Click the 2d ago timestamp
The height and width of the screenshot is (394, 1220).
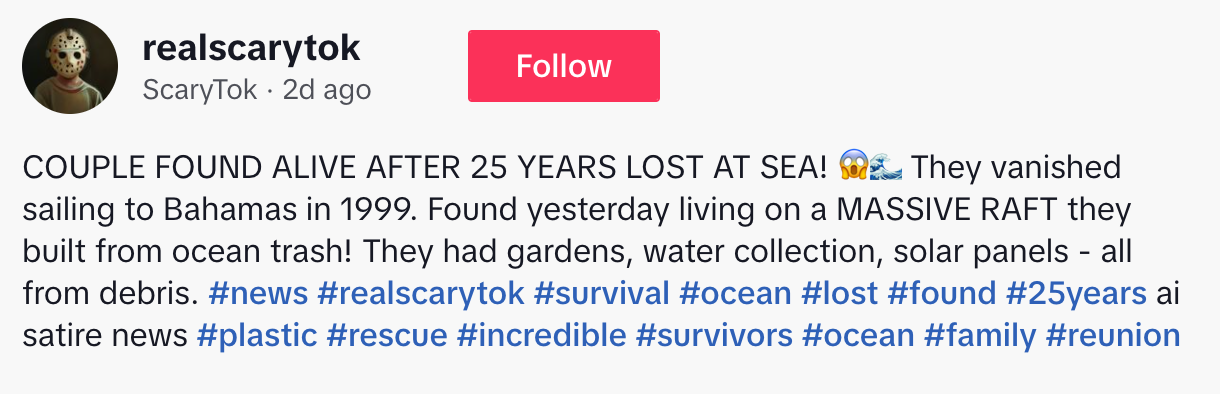click(327, 90)
